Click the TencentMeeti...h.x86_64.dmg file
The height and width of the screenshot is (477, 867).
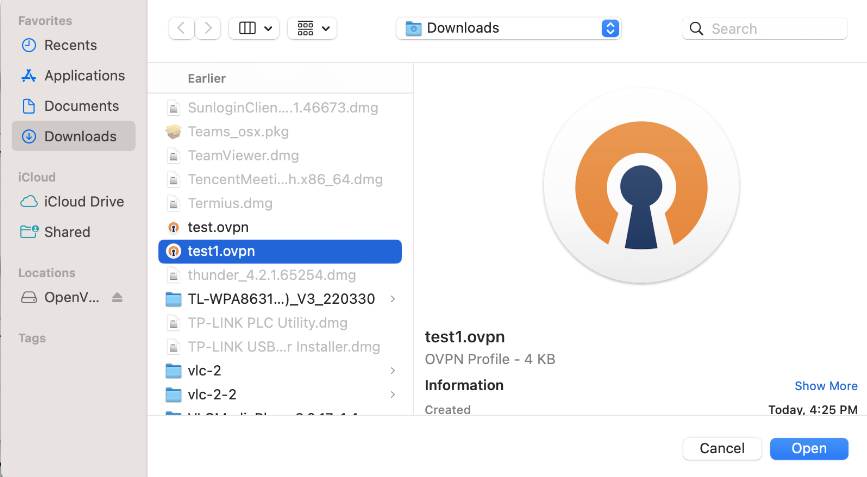(280, 180)
